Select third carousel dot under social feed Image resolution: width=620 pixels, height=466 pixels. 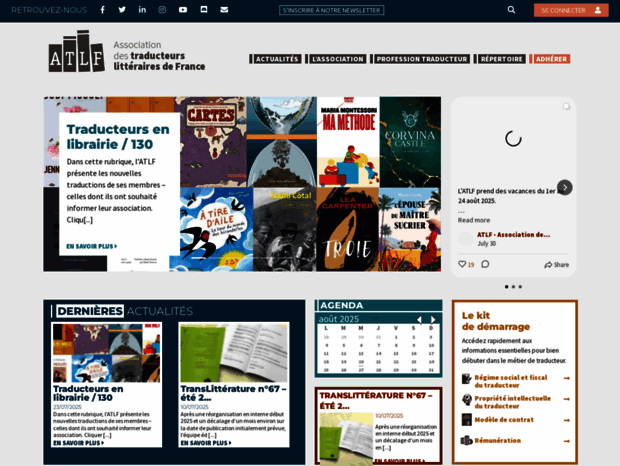(520, 287)
